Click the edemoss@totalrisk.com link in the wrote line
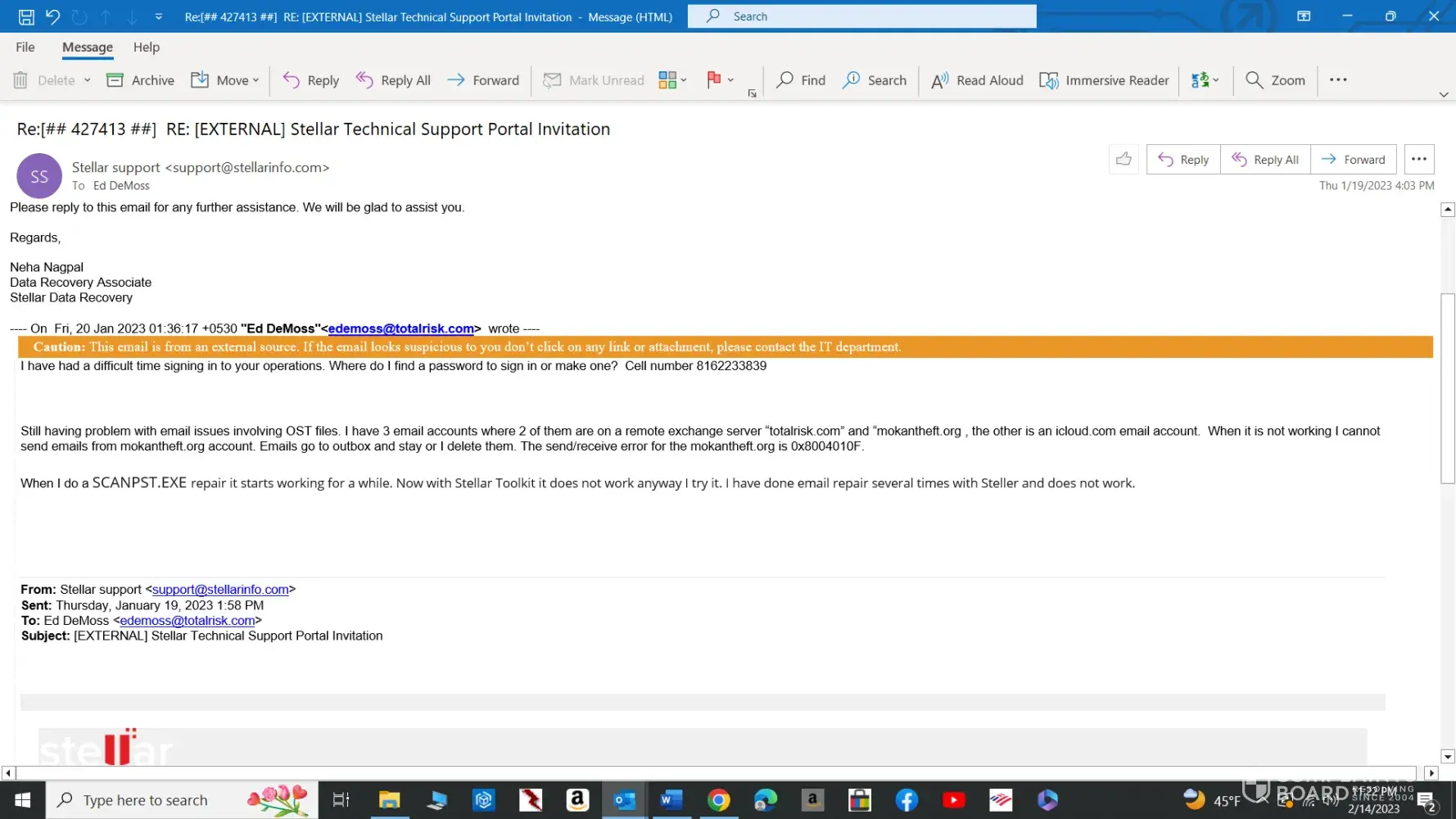The width and height of the screenshot is (1456, 819). point(401,328)
